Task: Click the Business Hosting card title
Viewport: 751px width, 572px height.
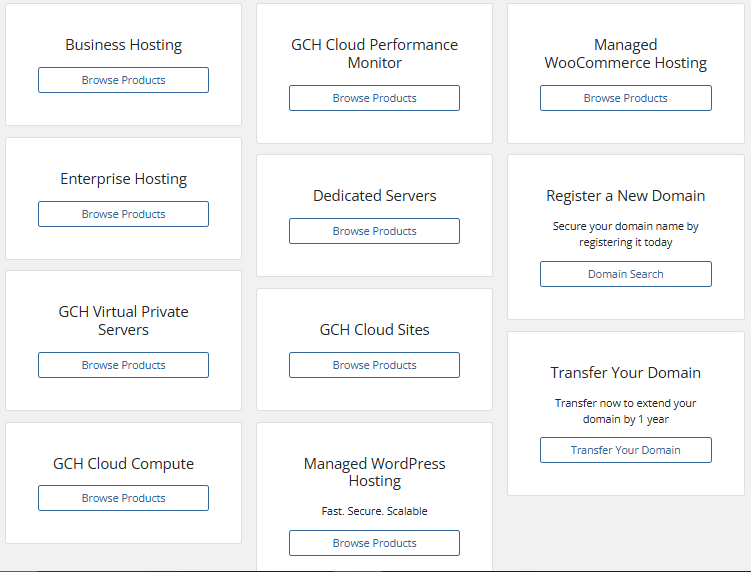Action: click(123, 45)
